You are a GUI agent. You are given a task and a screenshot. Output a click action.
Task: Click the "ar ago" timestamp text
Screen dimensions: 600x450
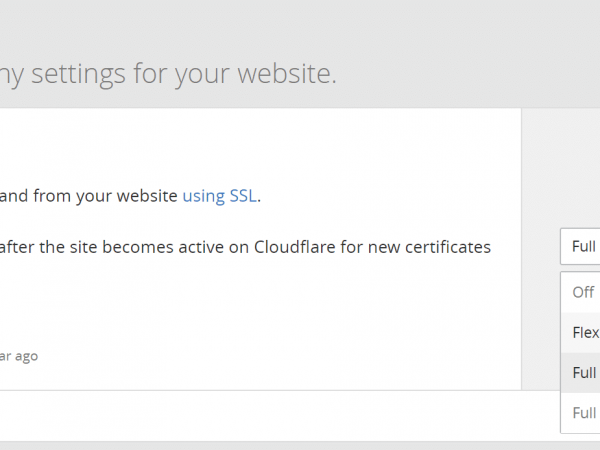click(19, 355)
